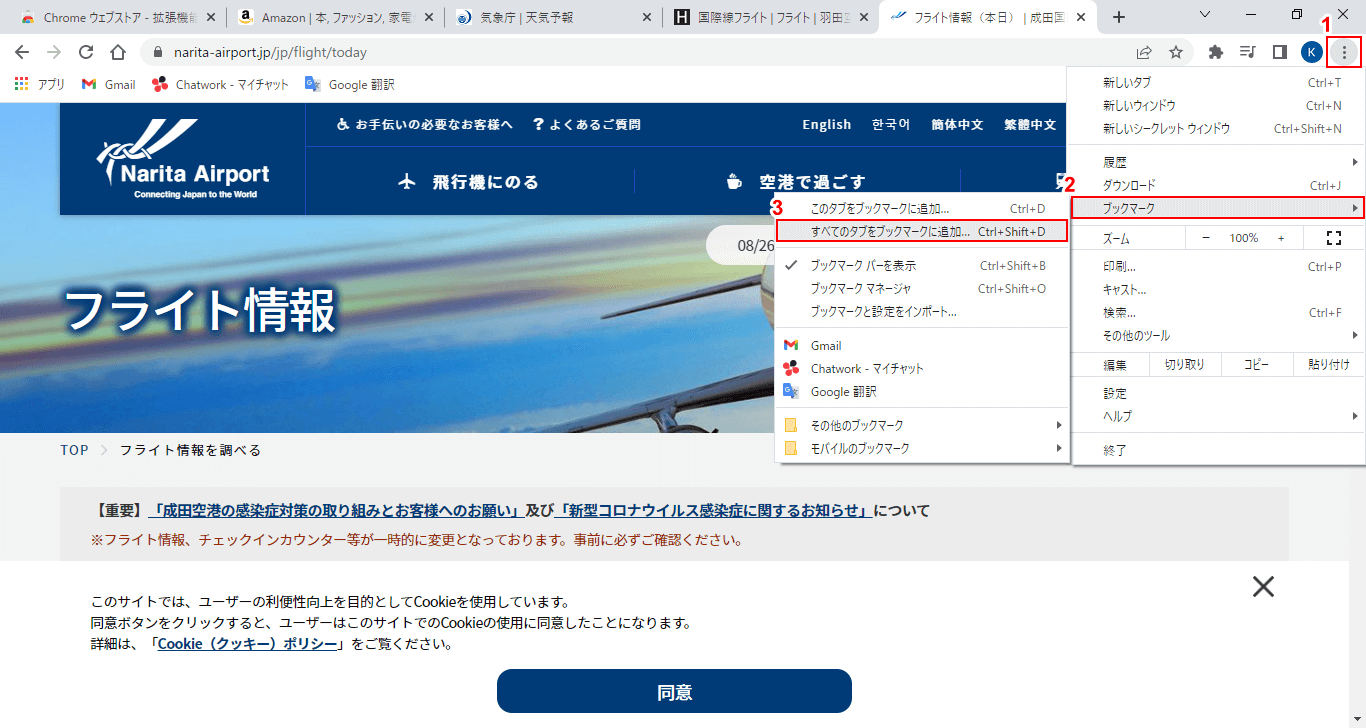The width and height of the screenshot is (1366, 728).
Task: Open a new tab with plus button
Action: click(x=1119, y=17)
